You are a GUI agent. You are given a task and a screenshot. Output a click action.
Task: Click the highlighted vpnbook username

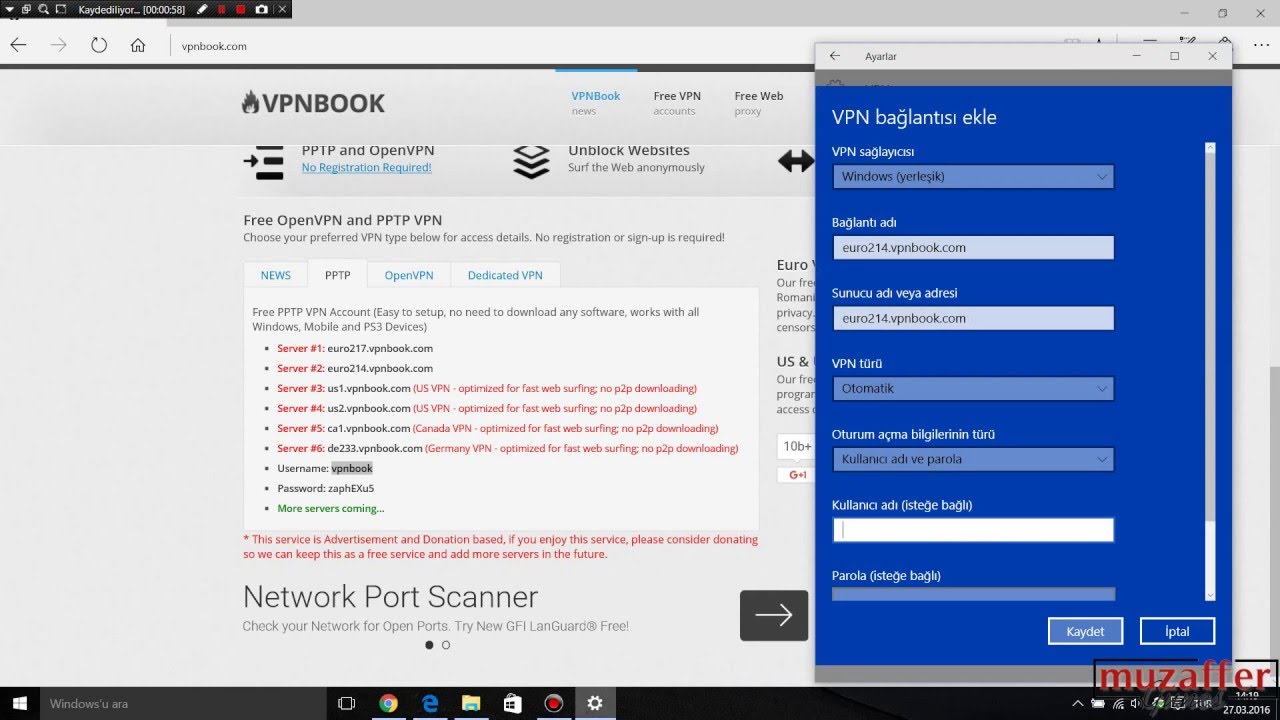click(352, 468)
